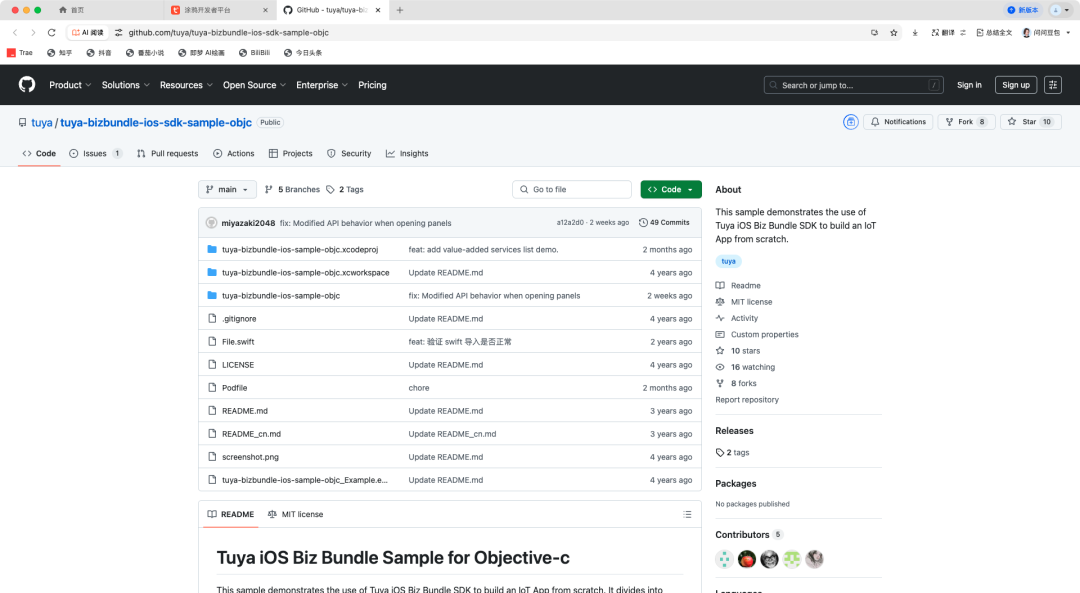Open the tuya owner link
1080x593 pixels.
(x=41, y=123)
